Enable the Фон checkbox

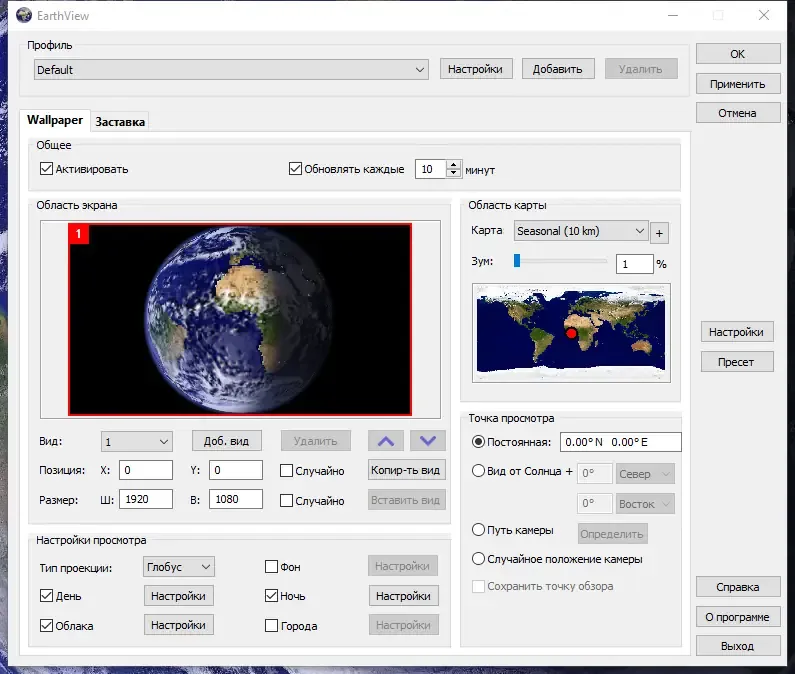pos(271,566)
